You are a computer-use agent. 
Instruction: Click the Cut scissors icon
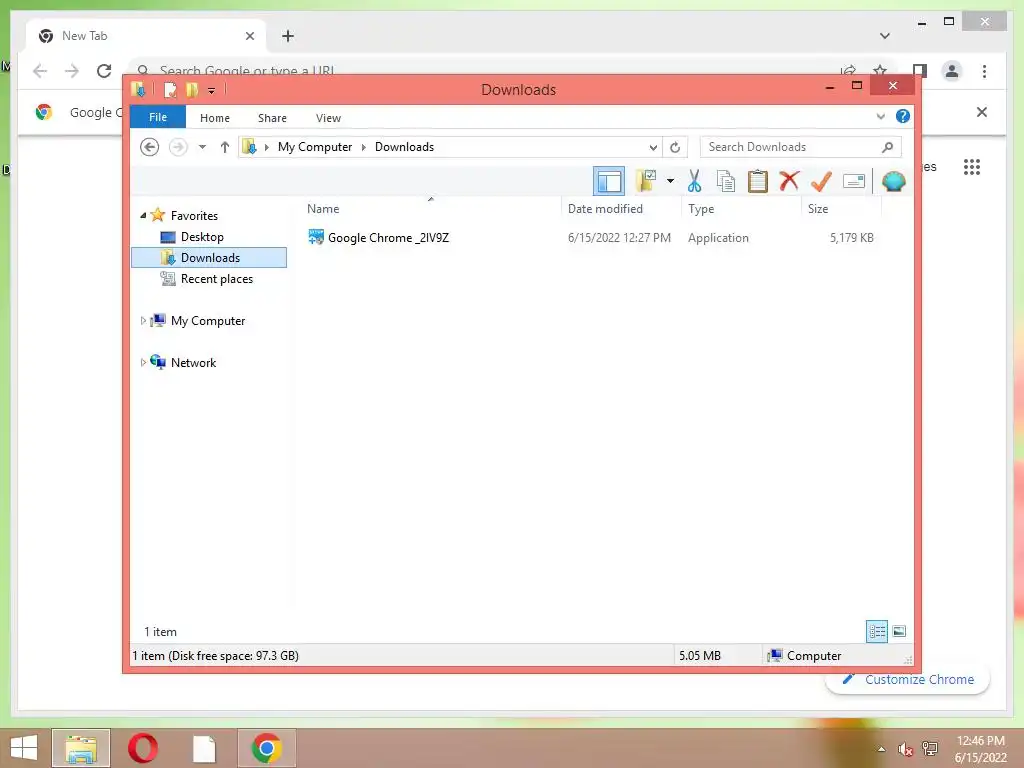click(x=694, y=181)
